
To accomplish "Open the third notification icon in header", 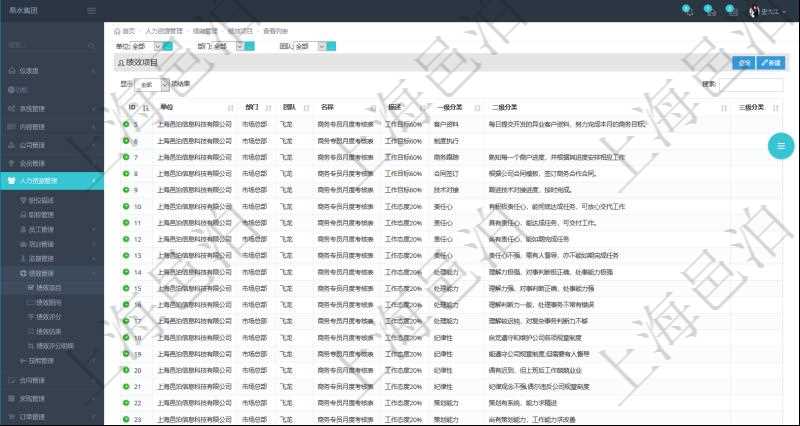I will (x=731, y=11).
